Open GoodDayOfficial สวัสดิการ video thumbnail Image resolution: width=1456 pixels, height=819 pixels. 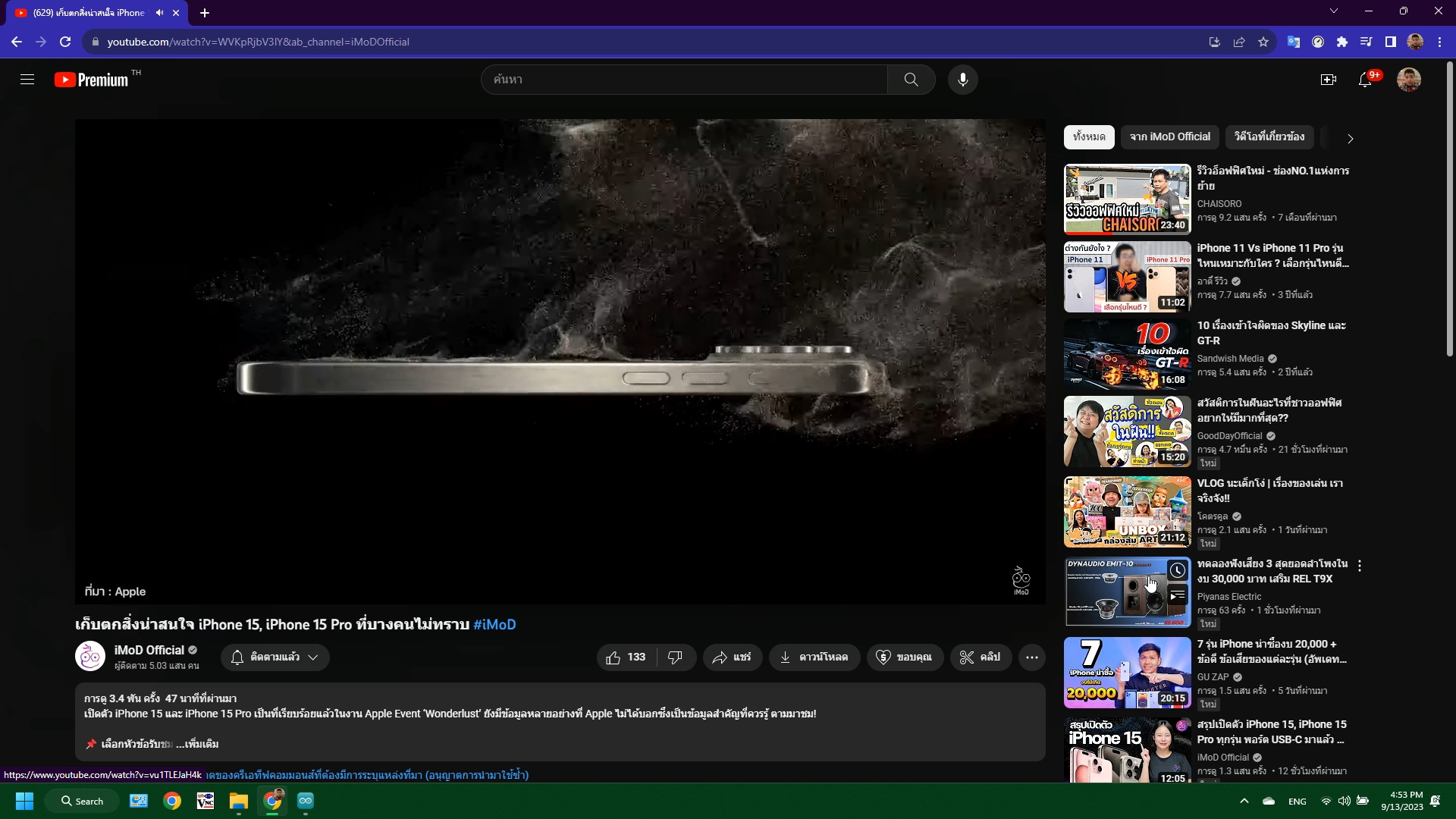[x=1127, y=431]
